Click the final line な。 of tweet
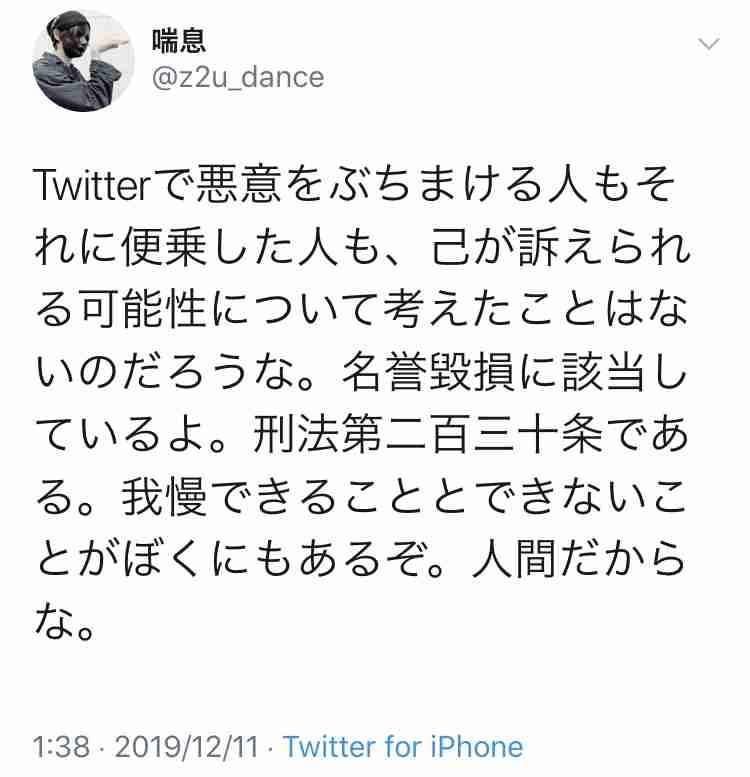 (x=64, y=622)
